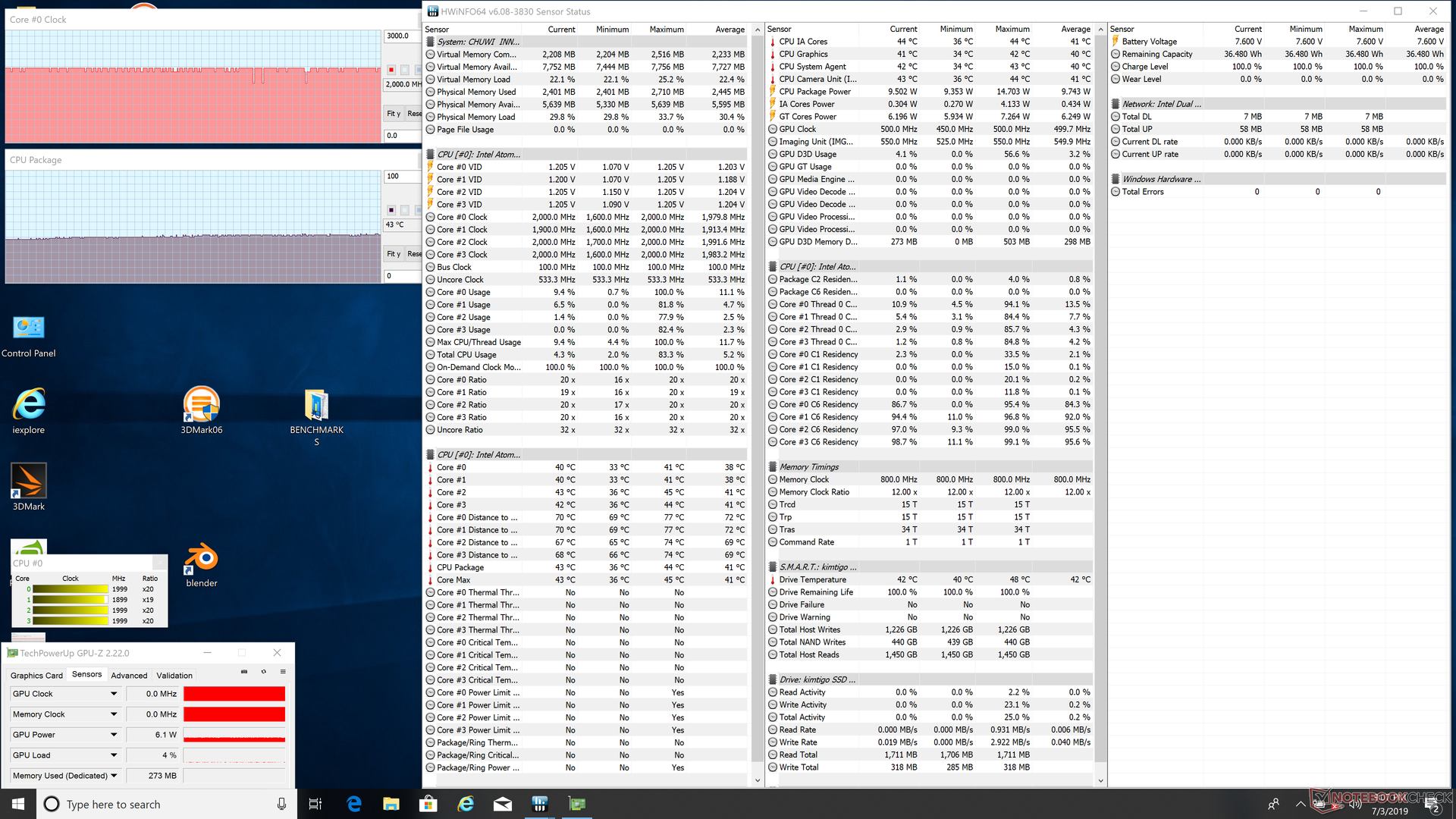Open Internet Explorer from the taskbar
The height and width of the screenshot is (819, 1456).
coord(466,804)
